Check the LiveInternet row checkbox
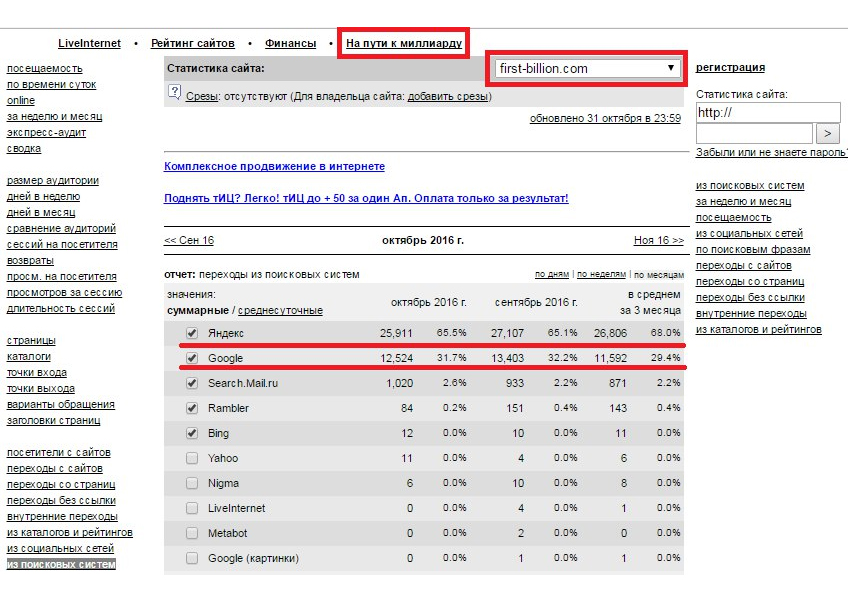Viewport: 848px width, 602px height. tap(191, 508)
